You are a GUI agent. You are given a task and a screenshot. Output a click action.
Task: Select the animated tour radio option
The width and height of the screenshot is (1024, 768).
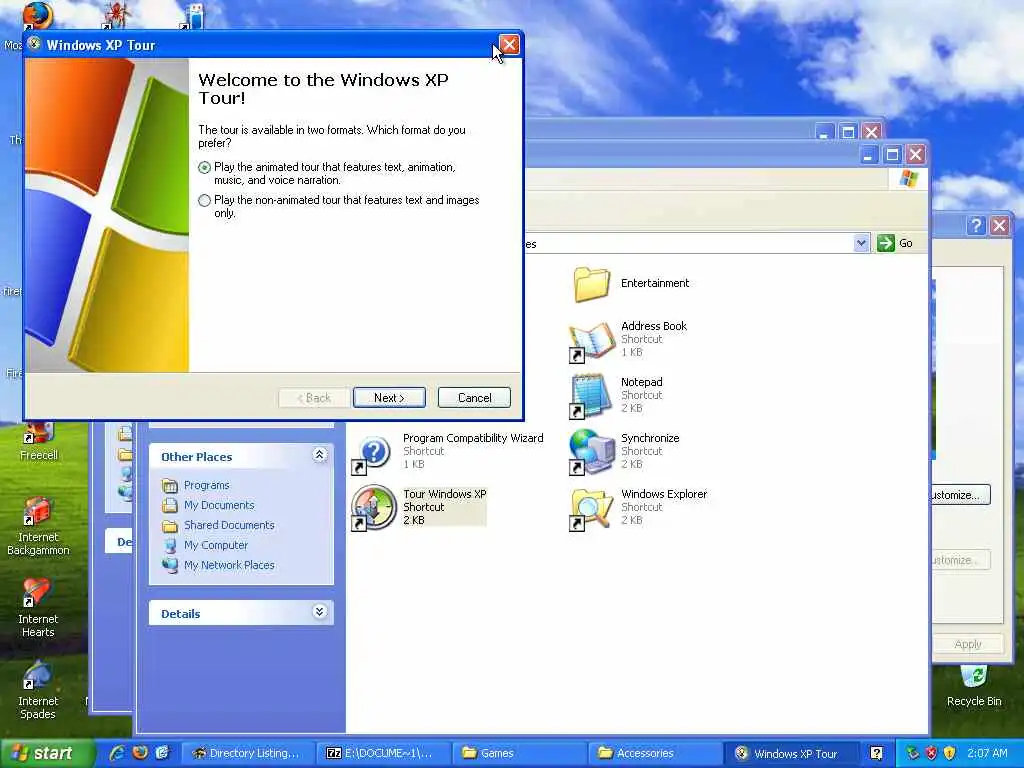click(204, 167)
